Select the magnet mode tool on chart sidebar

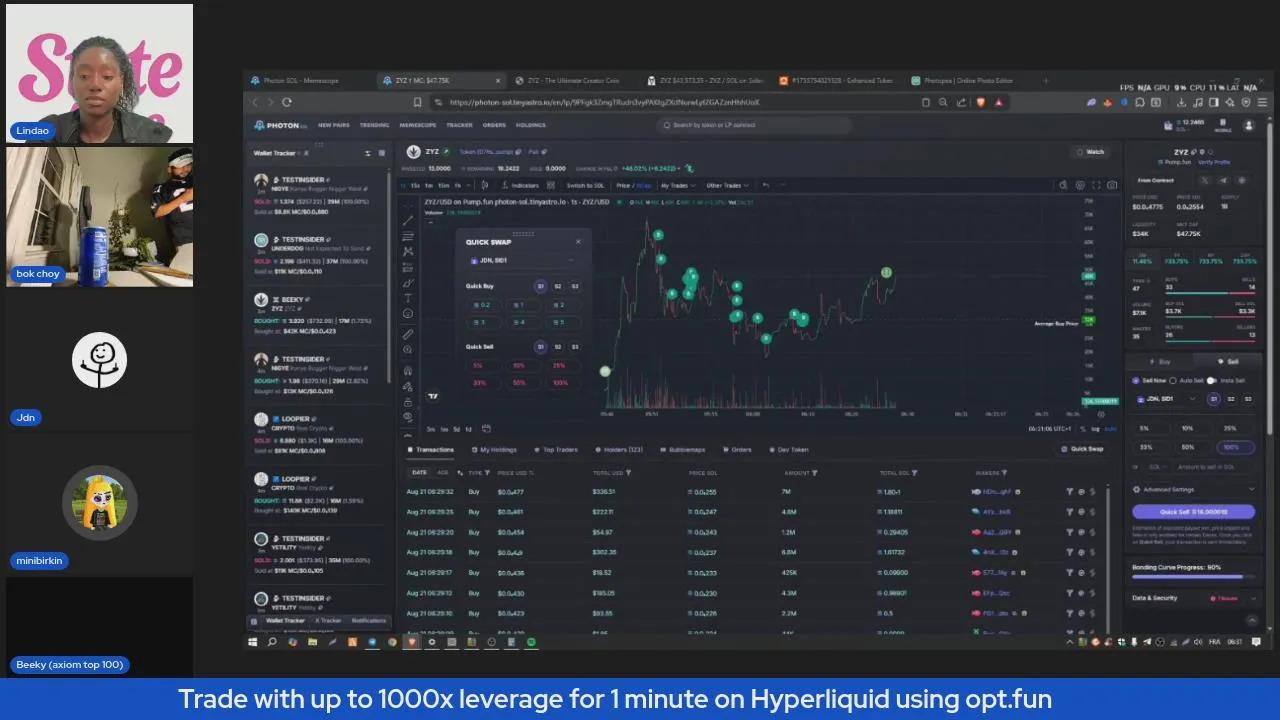click(408, 370)
